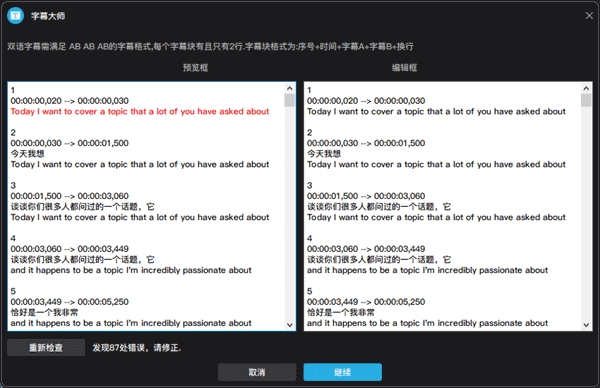The width and height of the screenshot is (600, 388).
Task: Close the 字幕大师 dialog window
Action: coord(589,16)
